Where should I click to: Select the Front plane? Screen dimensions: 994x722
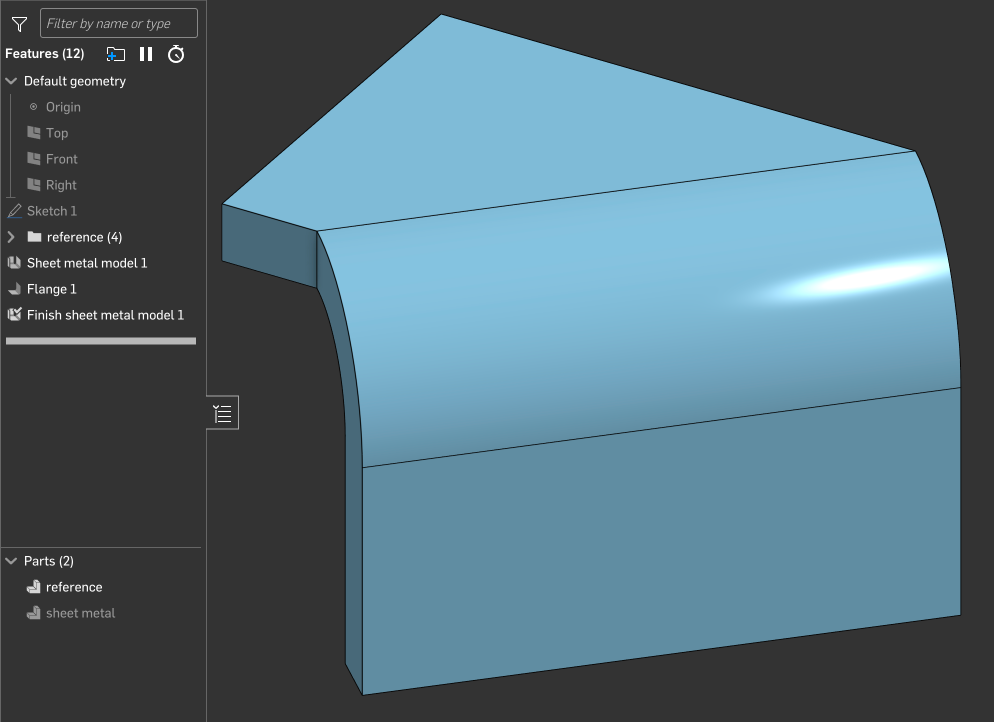pyautogui.click(x=61, y=159)
